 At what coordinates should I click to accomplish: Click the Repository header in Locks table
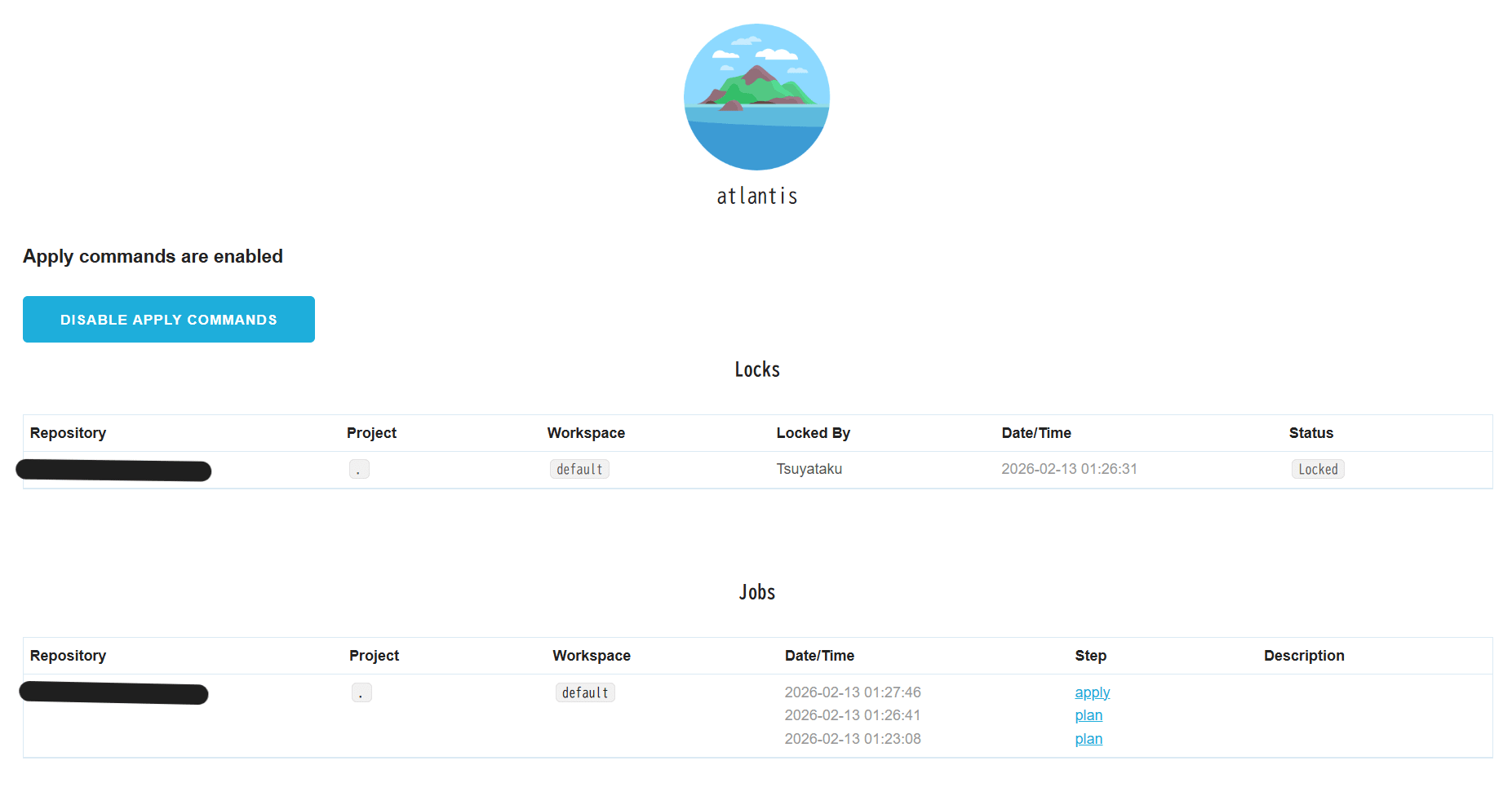(x=68, y=433)
